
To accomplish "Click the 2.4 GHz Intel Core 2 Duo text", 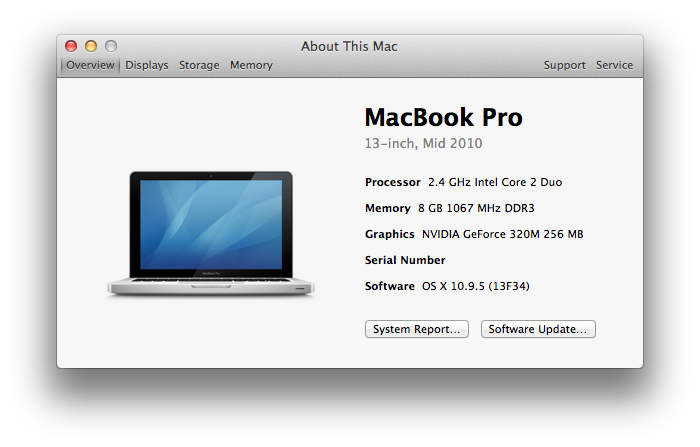I will click(495, 182).
